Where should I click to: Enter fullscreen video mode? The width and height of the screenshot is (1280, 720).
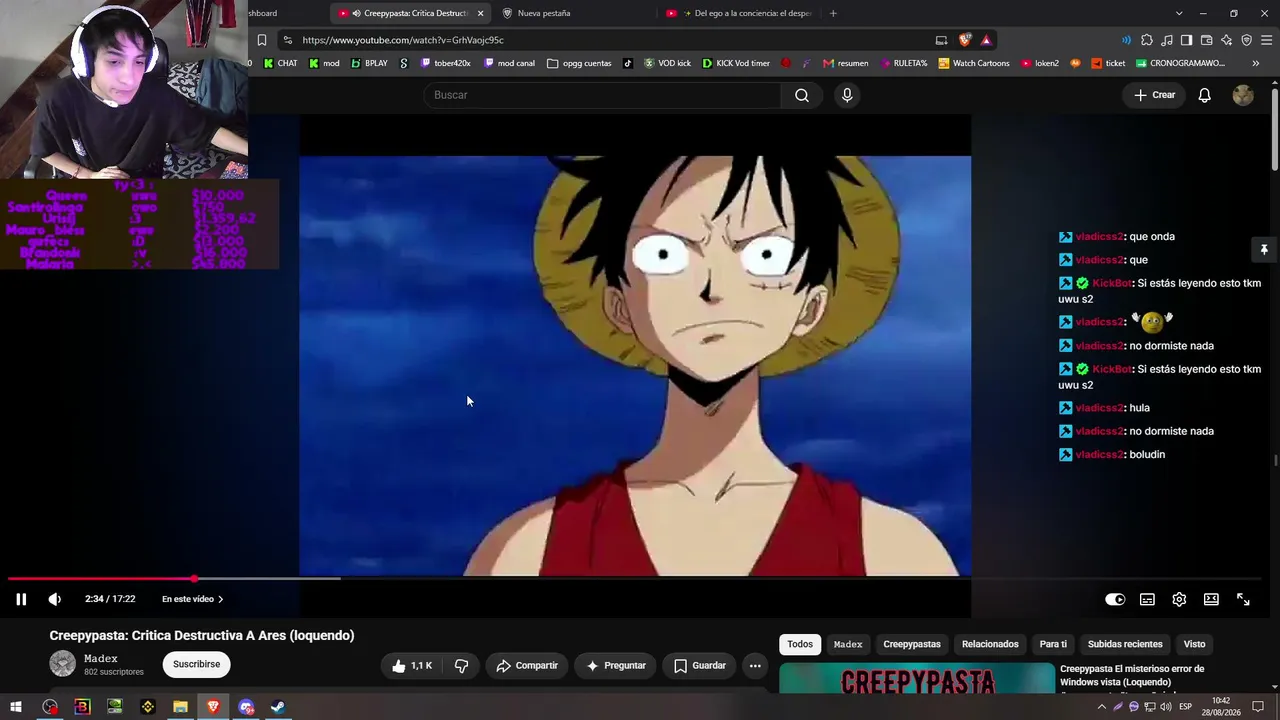pyautogui.click(x=1243, y=599)
